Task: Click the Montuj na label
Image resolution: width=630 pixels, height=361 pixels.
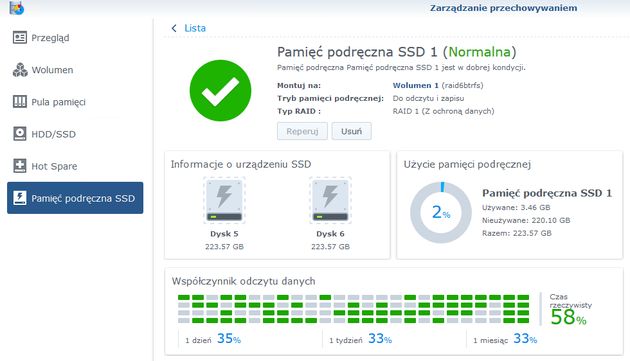Action: pyautogui.click(x=299, y=85)
